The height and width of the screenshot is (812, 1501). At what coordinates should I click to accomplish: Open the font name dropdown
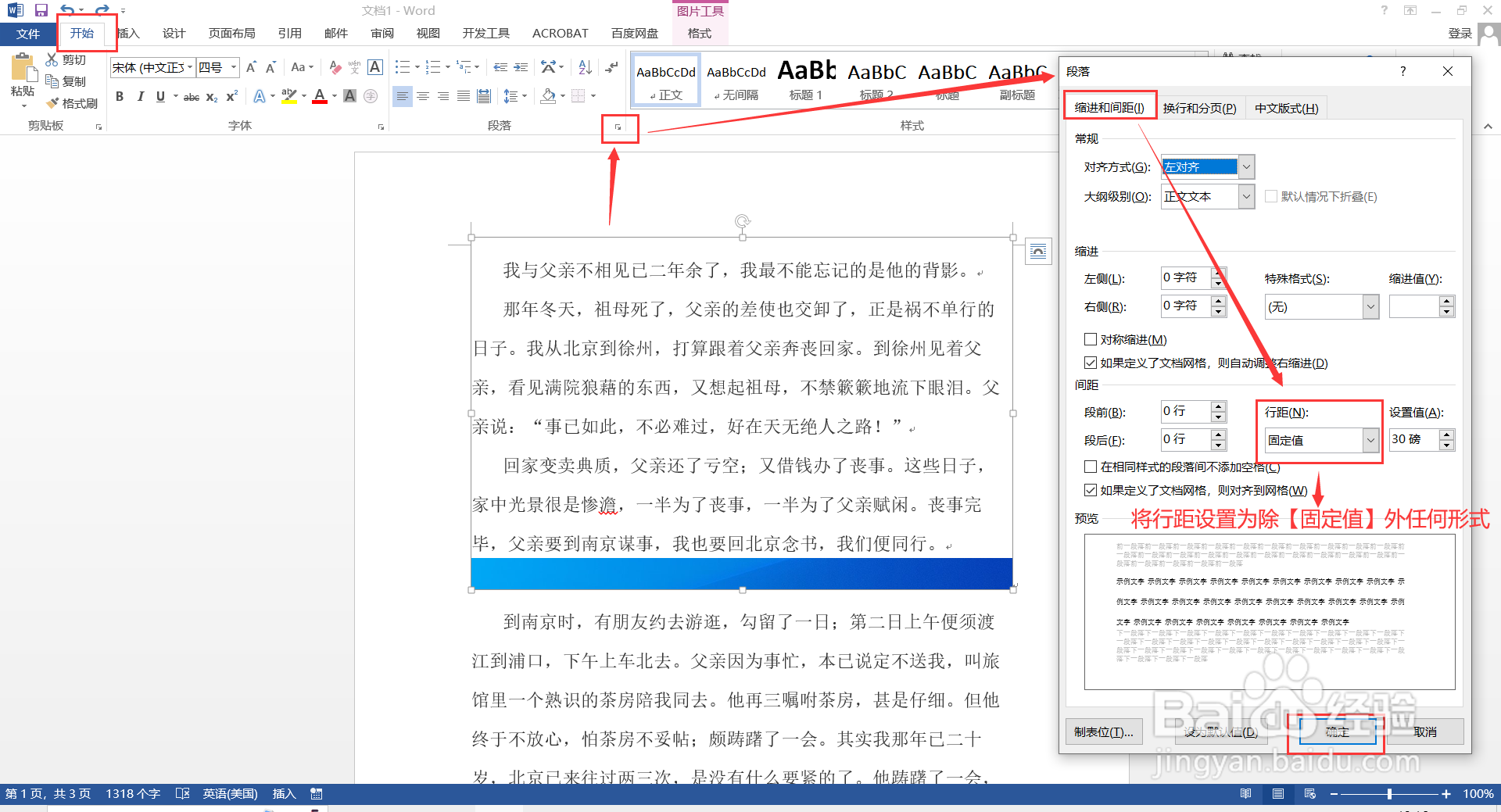tap(189, 67)
